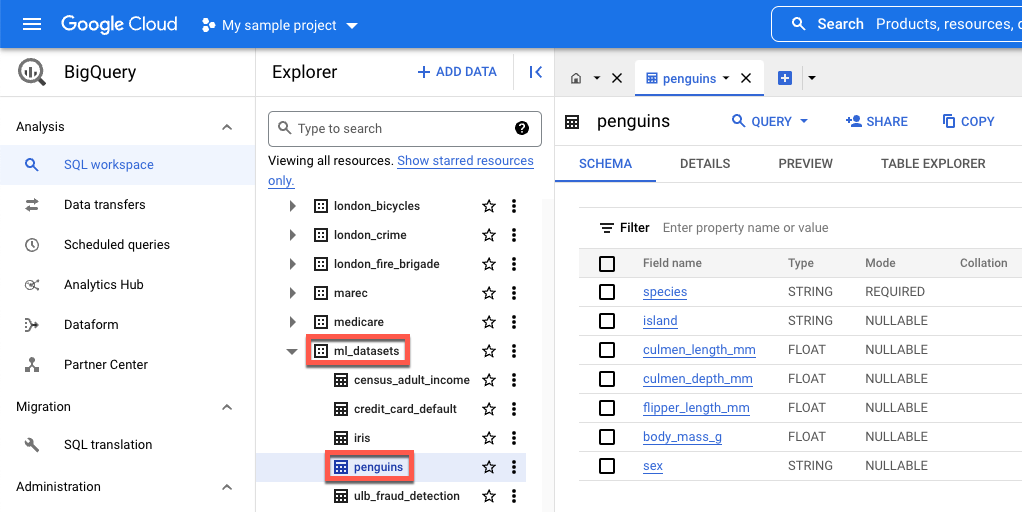The width and height of the screenshot is (1022, 512).
Task: Open the Data transfers page
Action: tap(104, 205)
